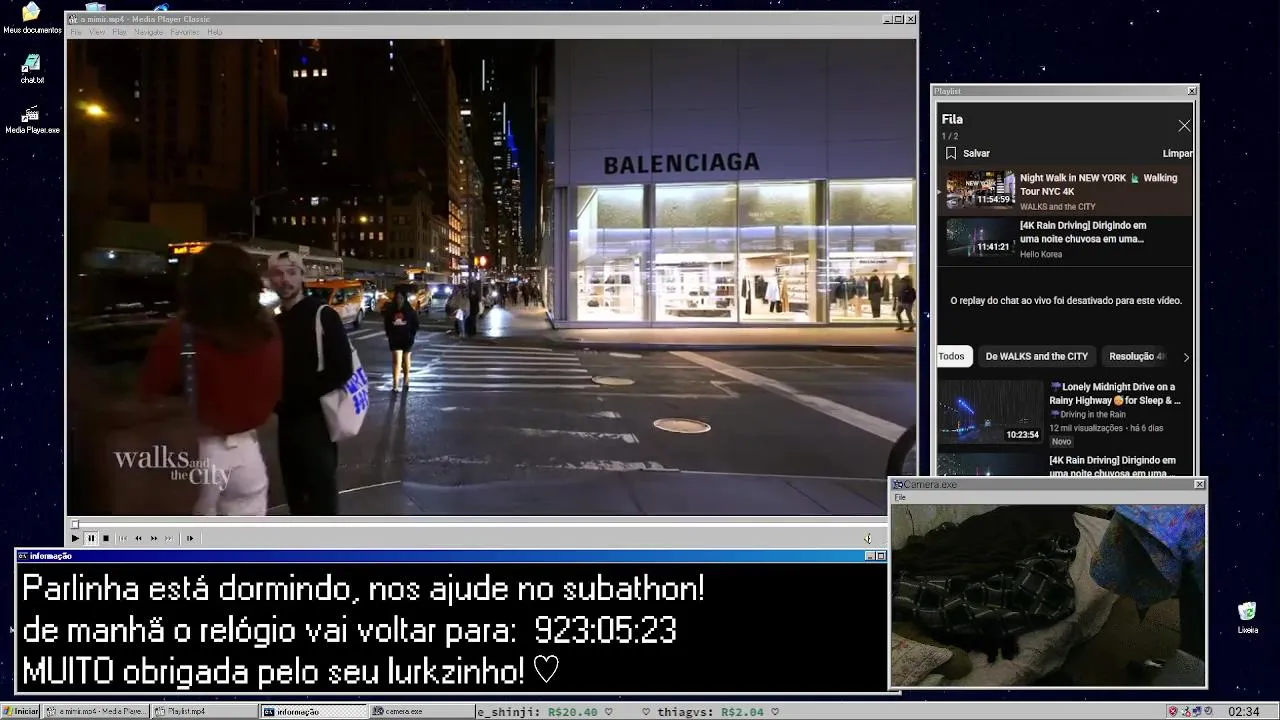
Task: Open Lonely Midnight Drive thumbnail 10:23:54
Action: pyautogui.click(x=990, y=411)
